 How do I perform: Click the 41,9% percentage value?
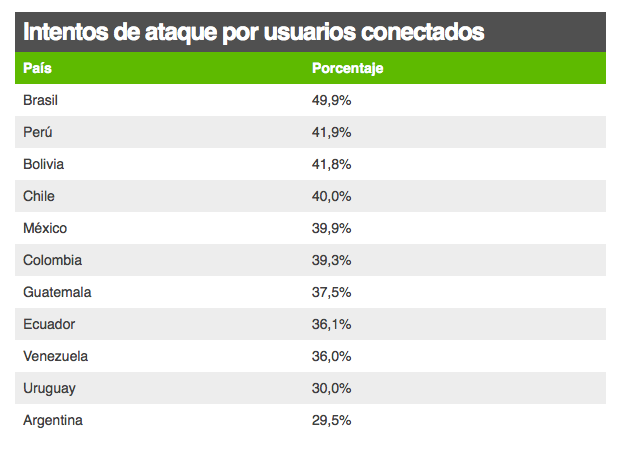(x=332, y=132)
